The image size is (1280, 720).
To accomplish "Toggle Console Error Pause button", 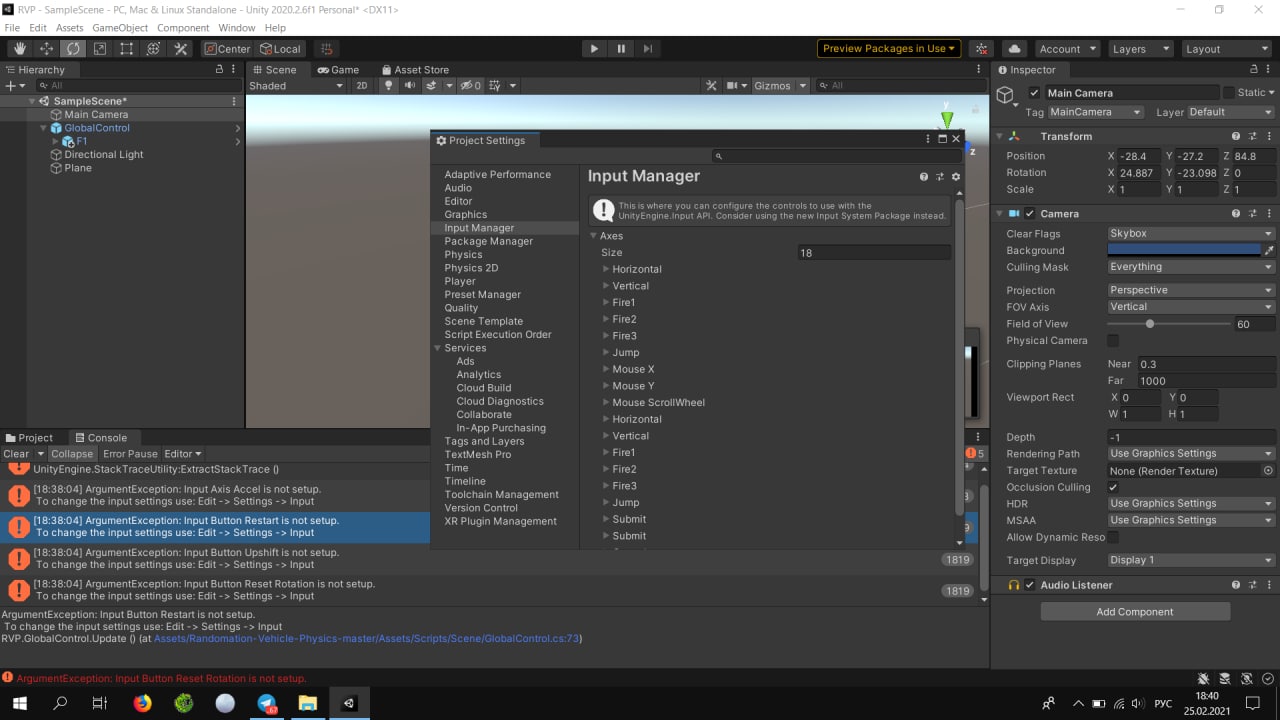I will 130,454.
